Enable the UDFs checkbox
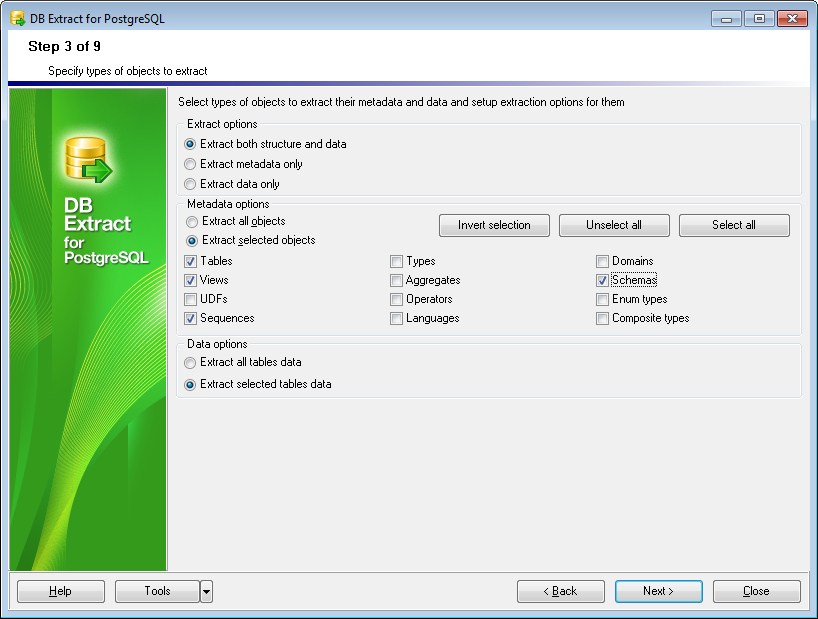The height and width of the screenshot is (619, 818). point(190,299)
